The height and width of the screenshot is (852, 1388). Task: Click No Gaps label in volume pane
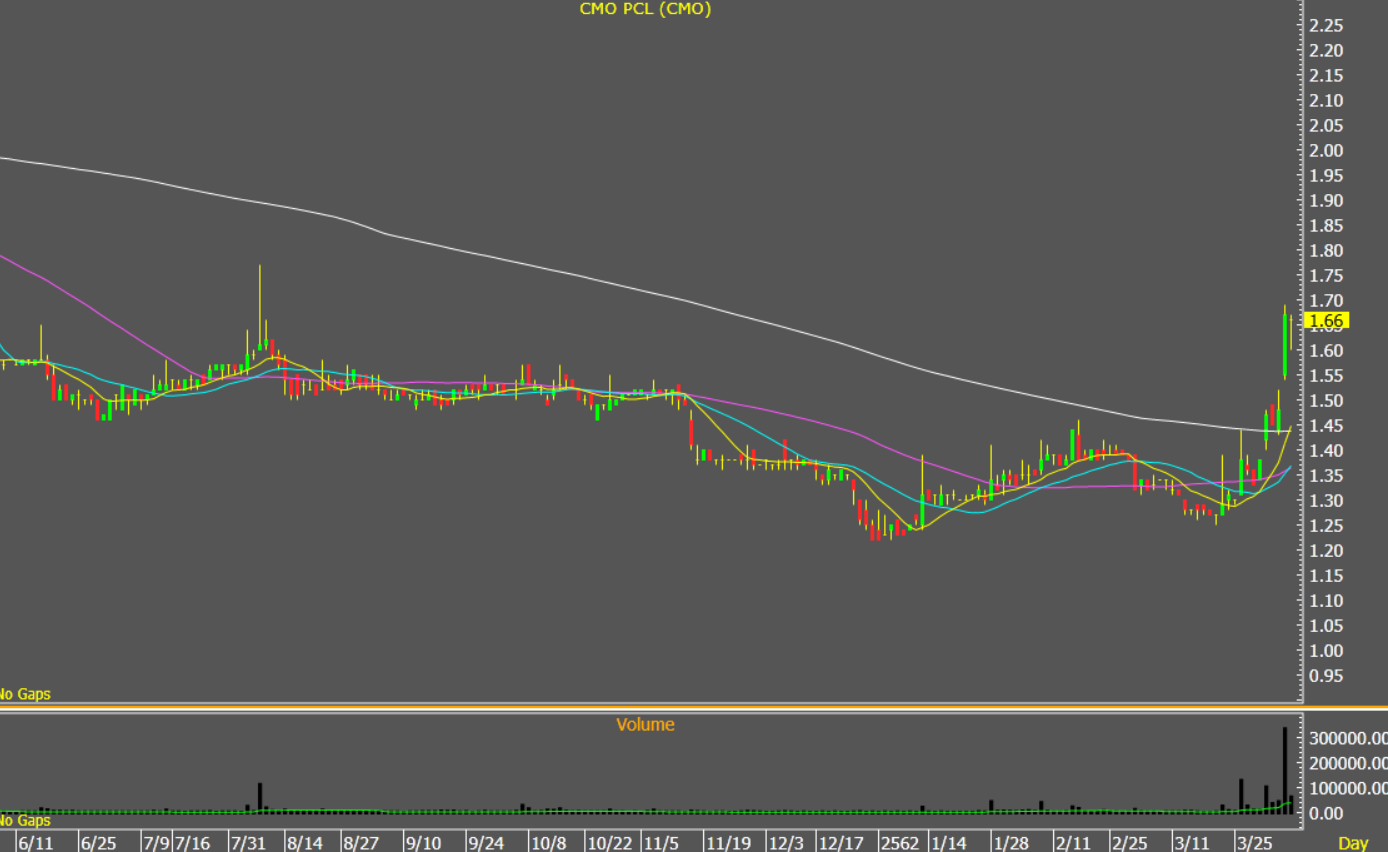coord(24,821)
